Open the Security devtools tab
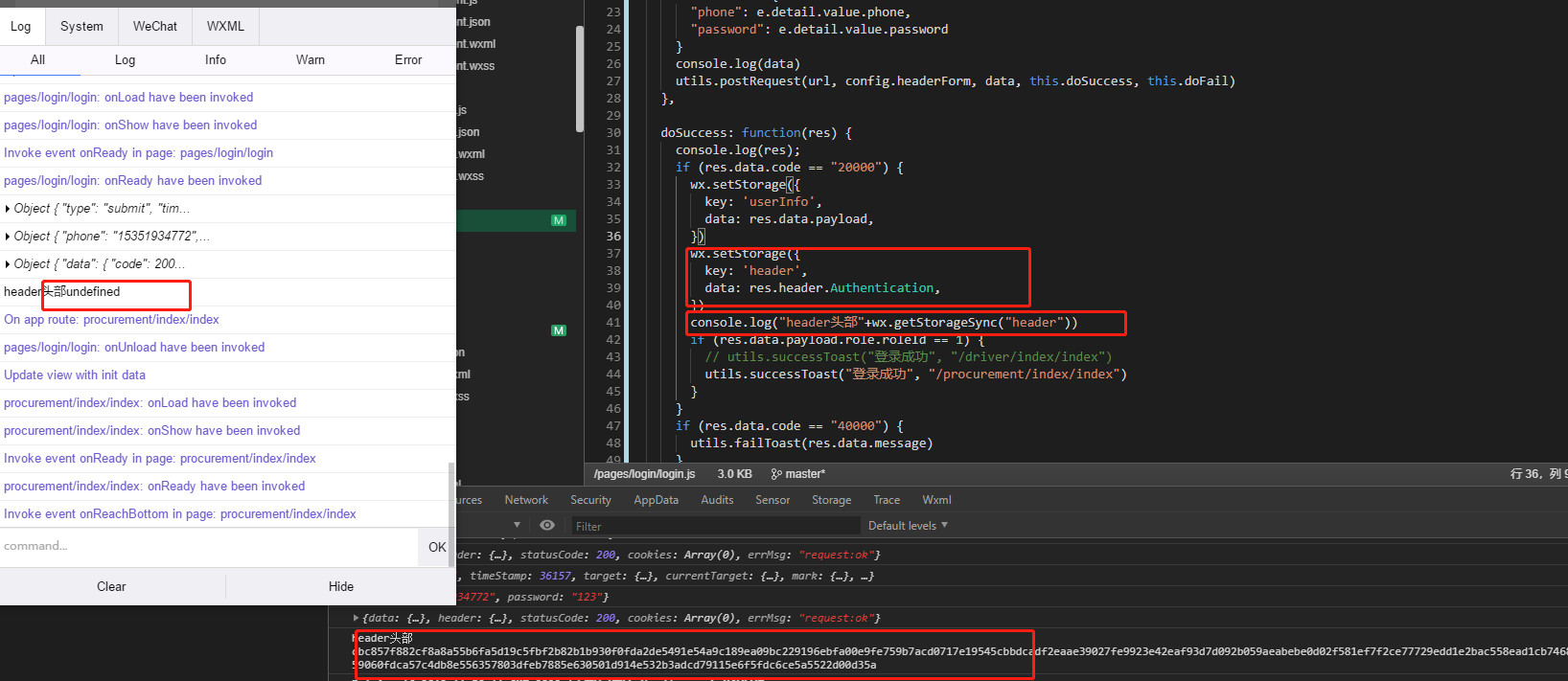This screenshot has height=681, width=1568. click(x=590, y=500)
